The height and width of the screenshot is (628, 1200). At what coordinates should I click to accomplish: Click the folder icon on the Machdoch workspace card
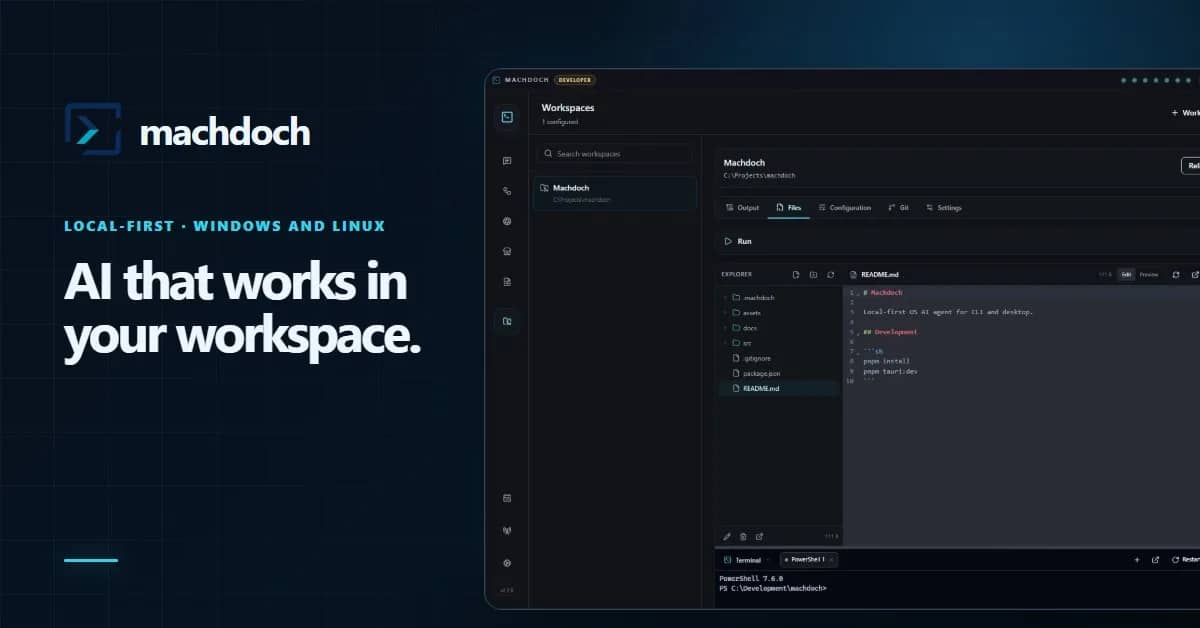click(x=544, y=188)
